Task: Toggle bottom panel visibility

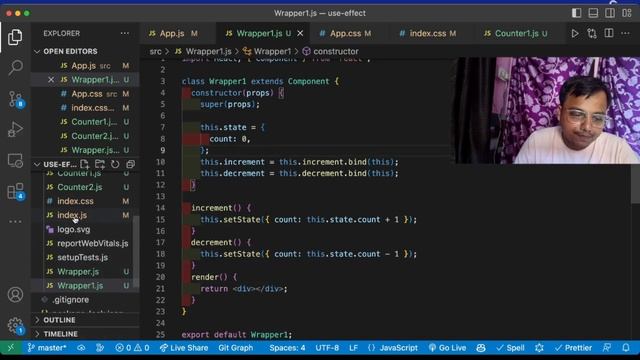Action: (x=593, y=13)
